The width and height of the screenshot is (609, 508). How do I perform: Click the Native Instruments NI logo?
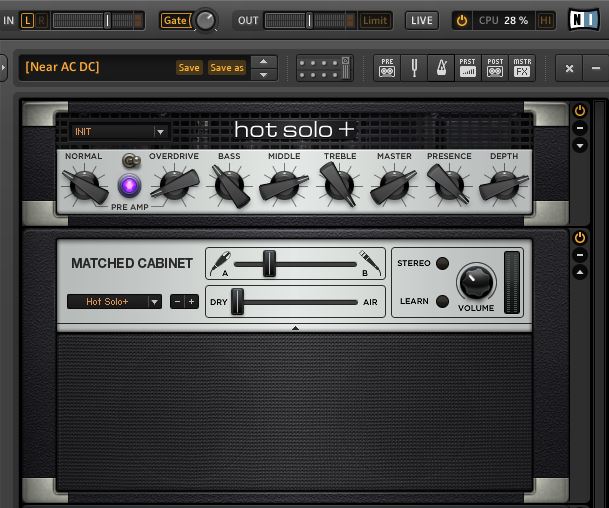(584, 19)
